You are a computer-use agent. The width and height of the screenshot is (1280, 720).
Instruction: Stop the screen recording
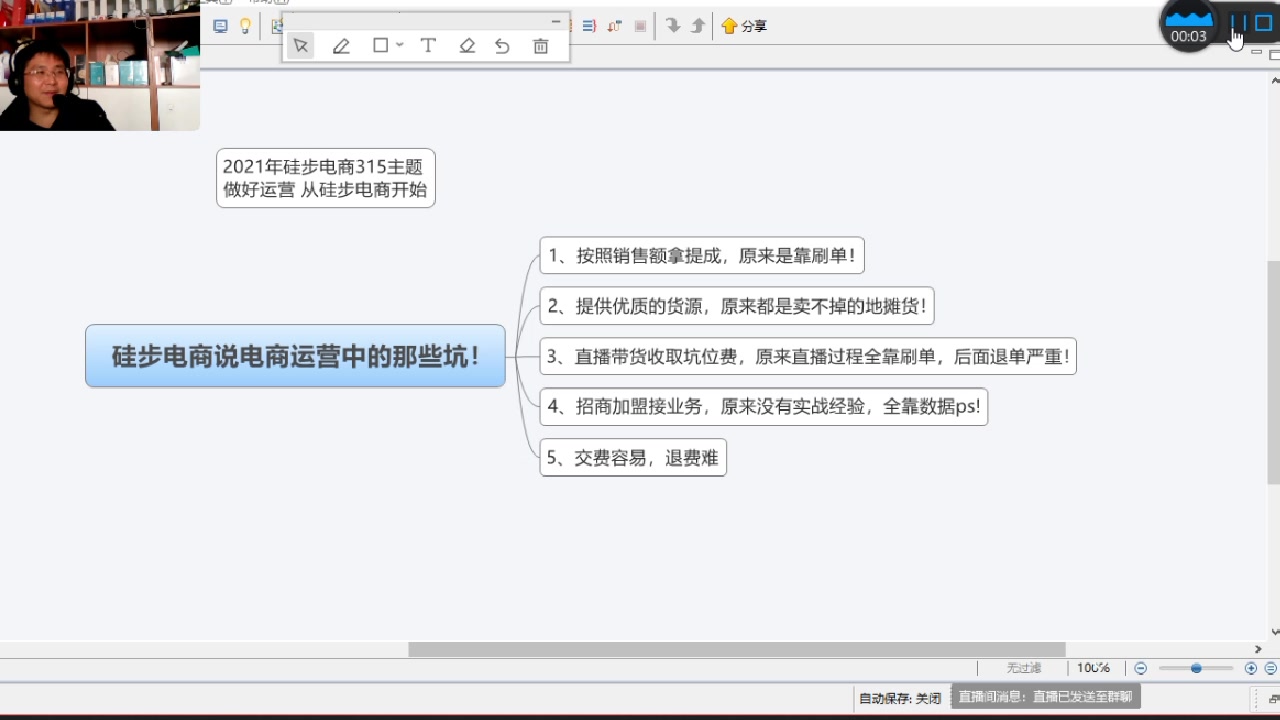tap(1263, 23)
